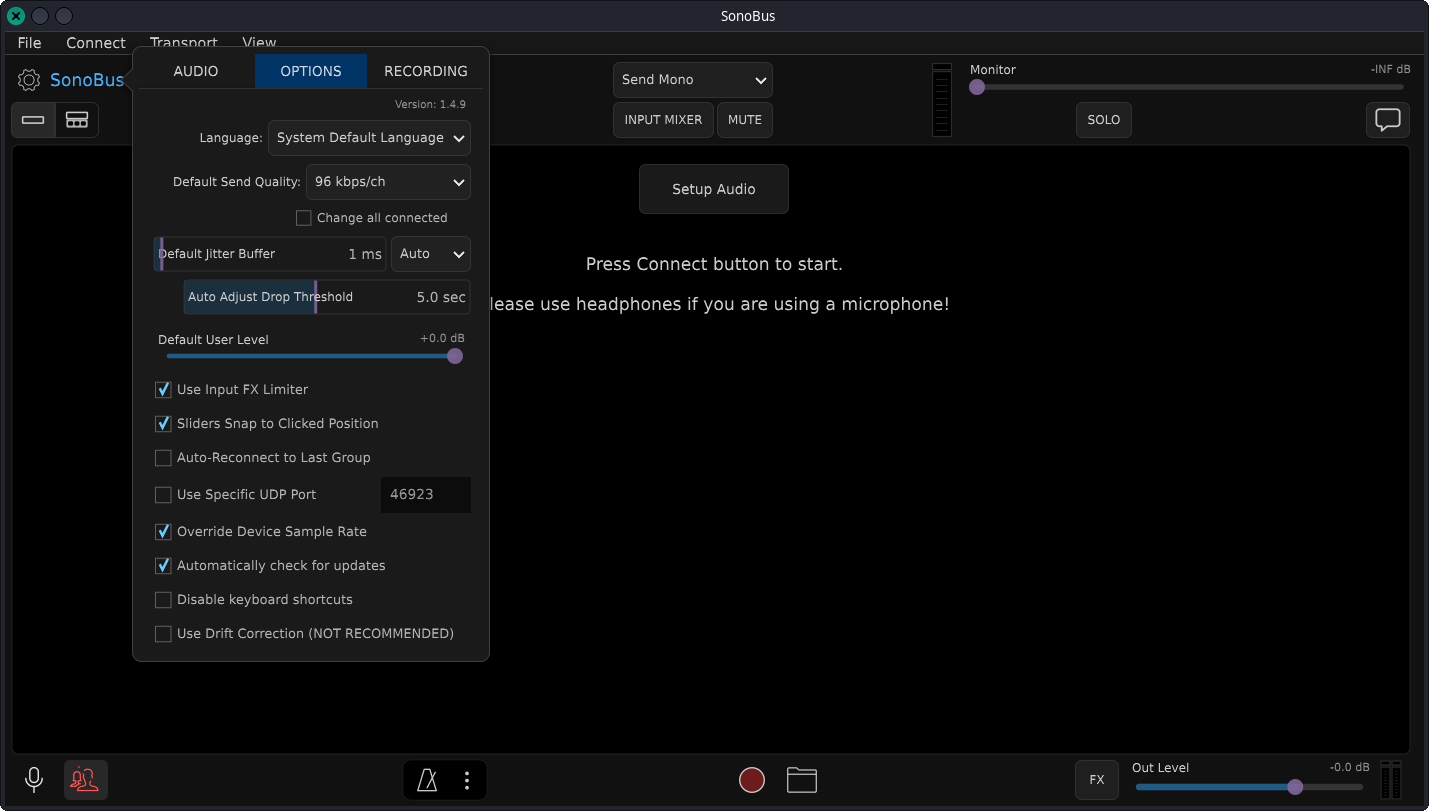Open the jitter buffer Auto mode dropdown
The image size is (1429, 811).
[x=431, y=254]
